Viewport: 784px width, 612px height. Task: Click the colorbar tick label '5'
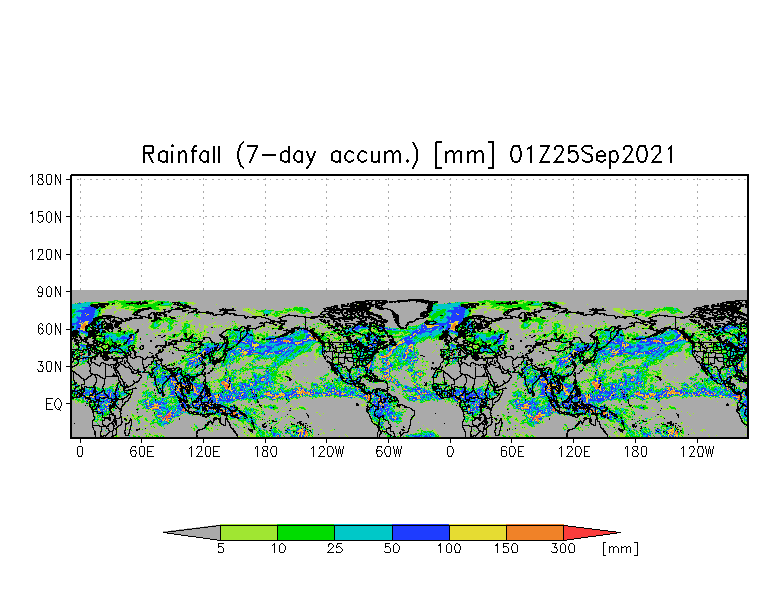point(220,548)
